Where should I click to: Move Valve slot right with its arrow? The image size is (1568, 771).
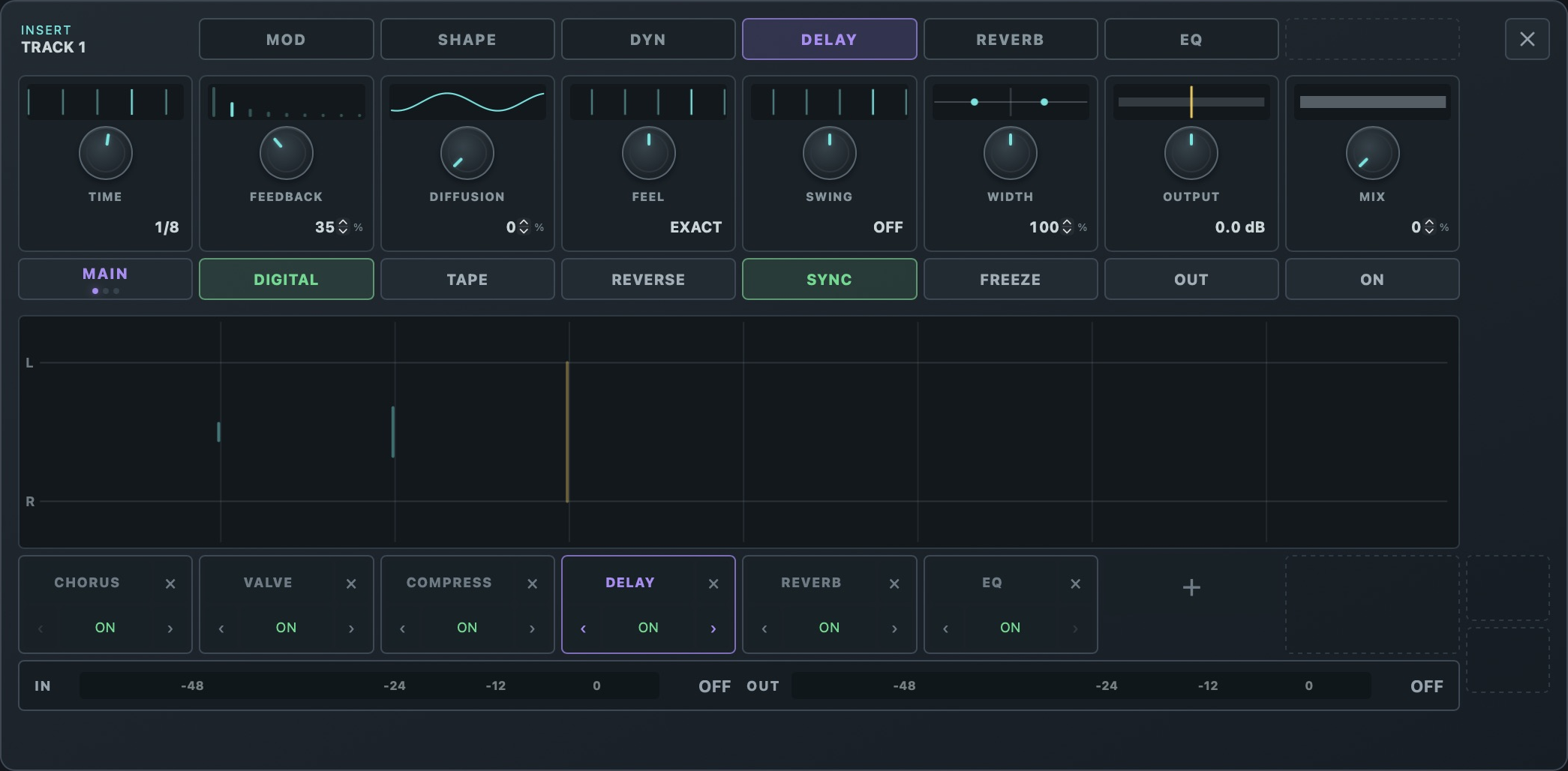[x=351, y=628]
